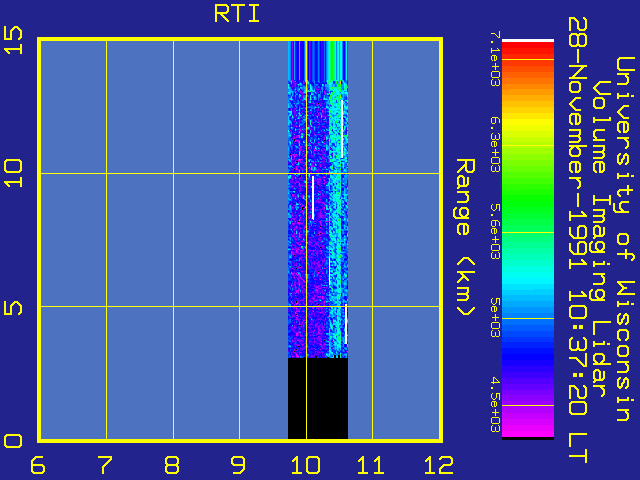Click the range axis tick label 15
Screen dimensions: 640x480
13,40
